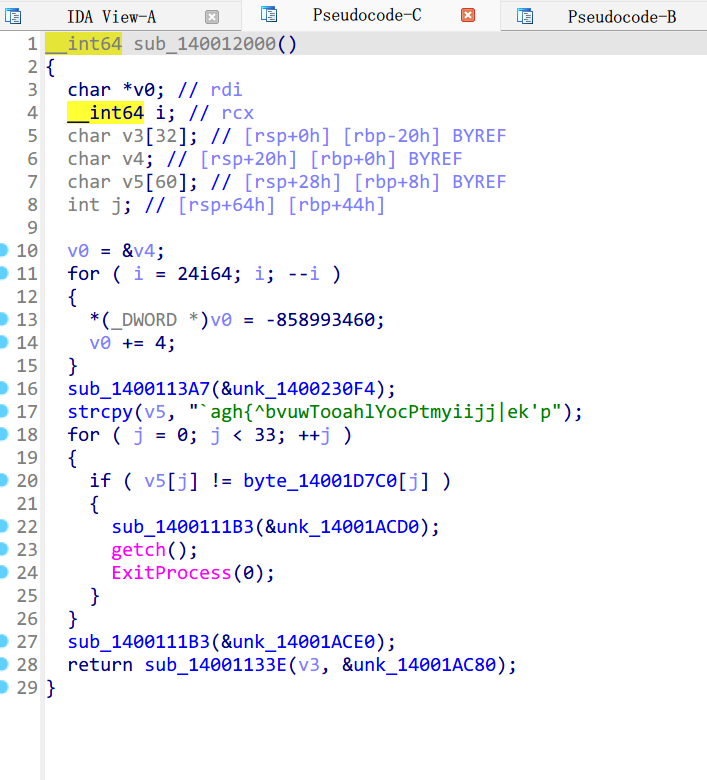
Task: Click constant 24i64 in for loop
Action: (x=204, y=274)
